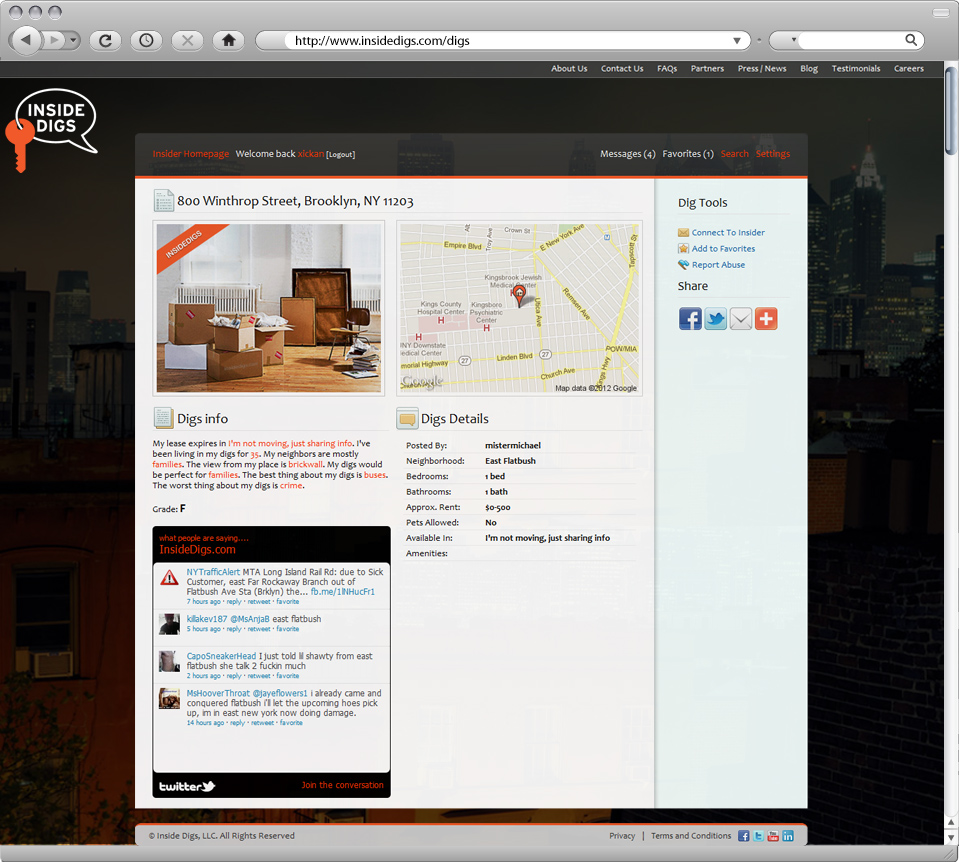Click the browser forward arrow
This screenshot has width=959, height=862.
[54, 40]
